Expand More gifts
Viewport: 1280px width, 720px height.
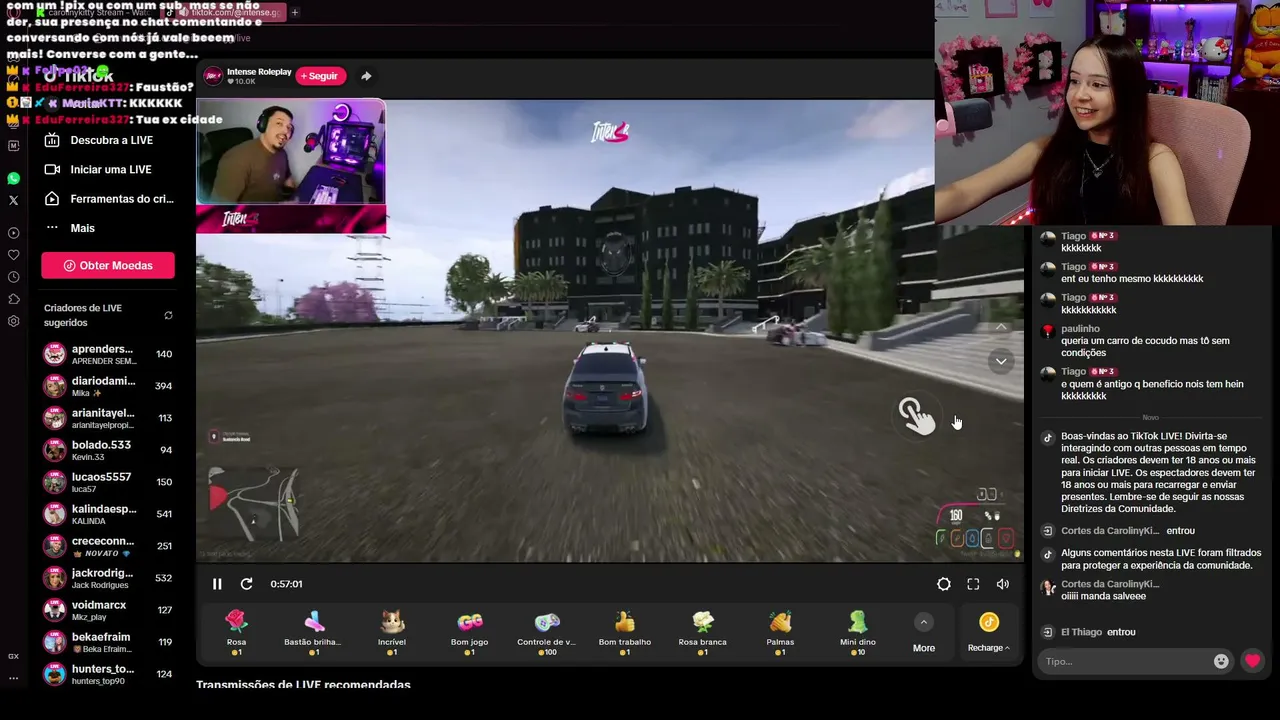(x=924, y=634)
